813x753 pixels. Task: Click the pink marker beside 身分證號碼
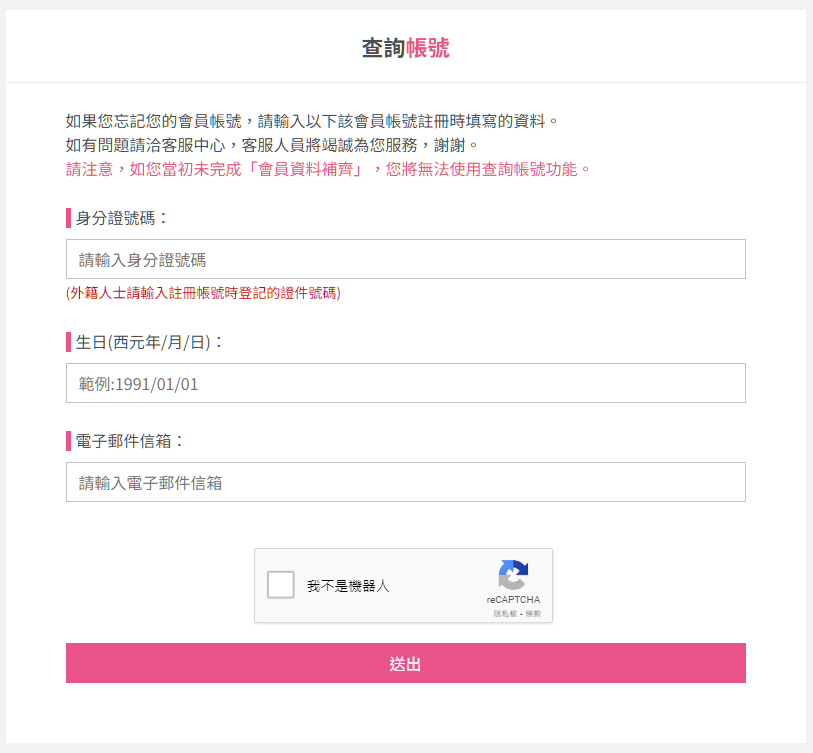tap(68, 218)
